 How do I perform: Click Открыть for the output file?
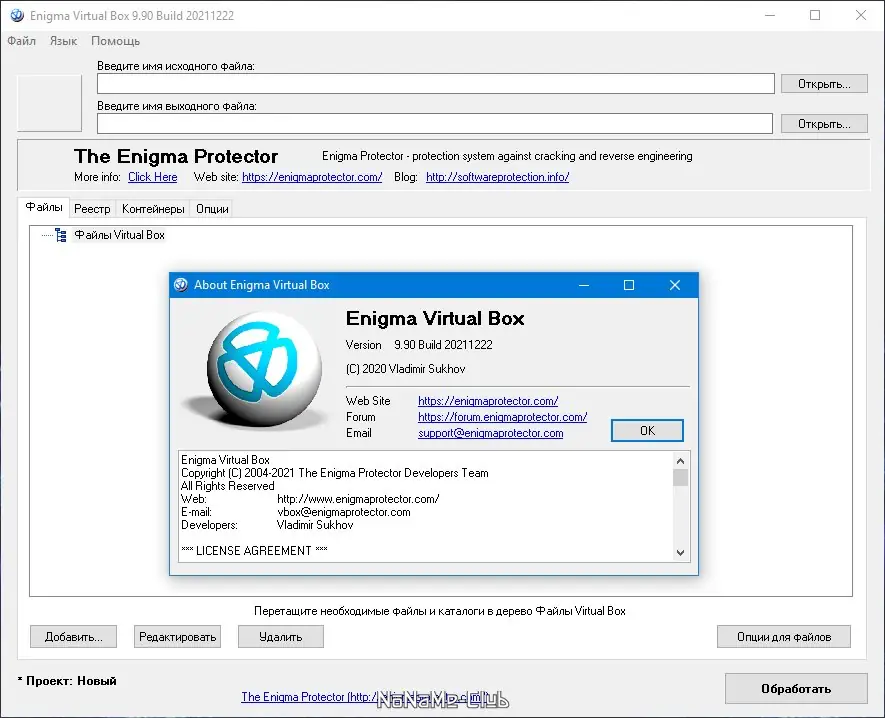(x=824, y=124)
